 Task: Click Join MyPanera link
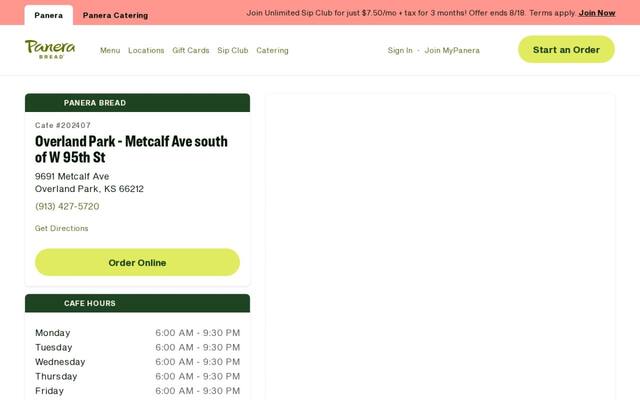click(452, 50)
